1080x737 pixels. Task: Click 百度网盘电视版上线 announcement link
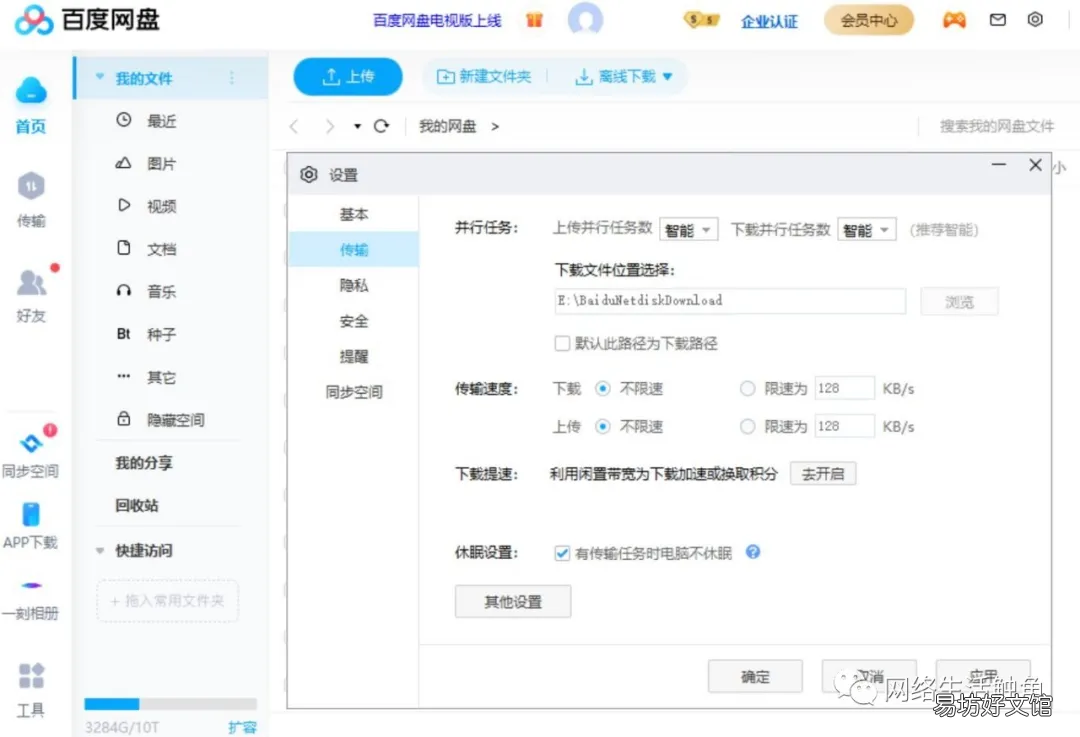click(x=437, y=21)
